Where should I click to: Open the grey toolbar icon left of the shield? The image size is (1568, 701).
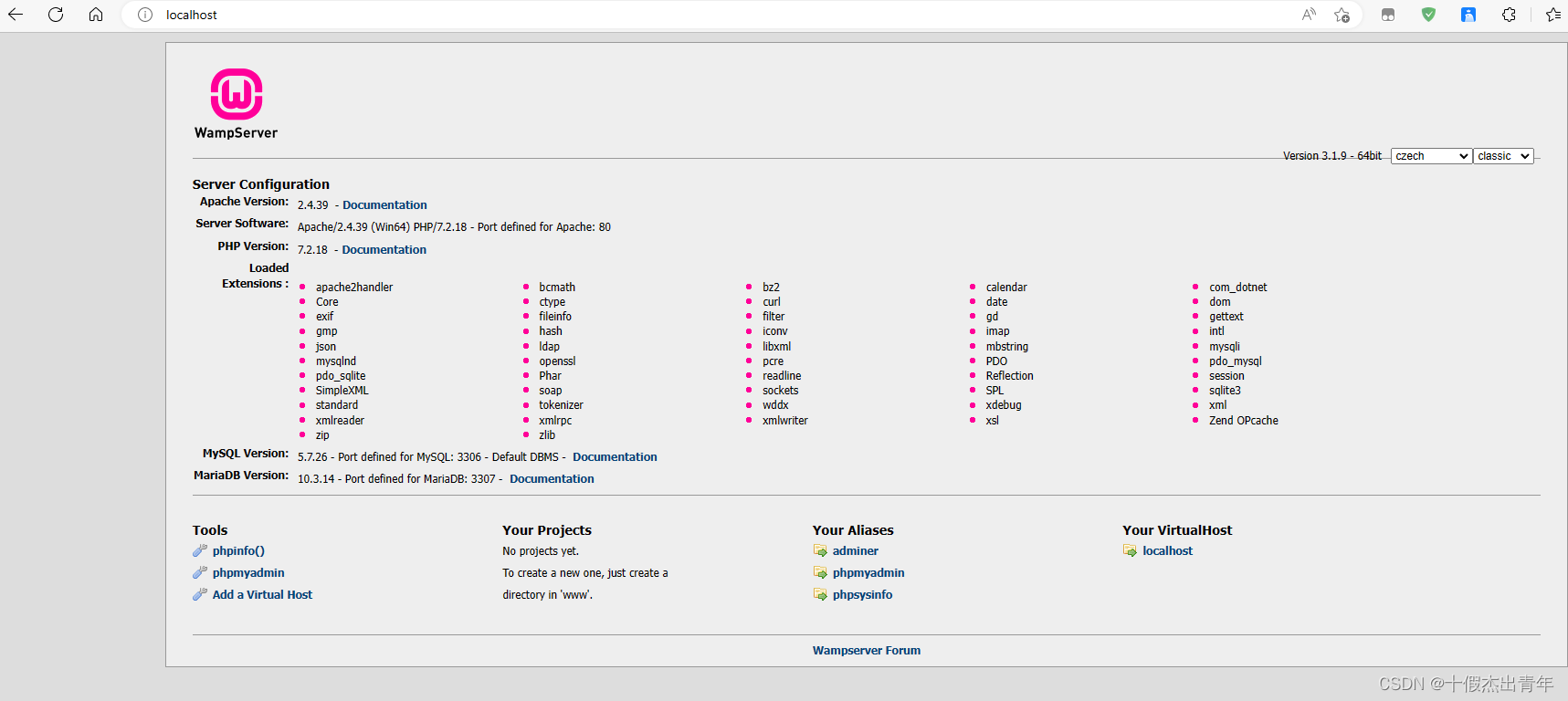[x=1388, y=15]
